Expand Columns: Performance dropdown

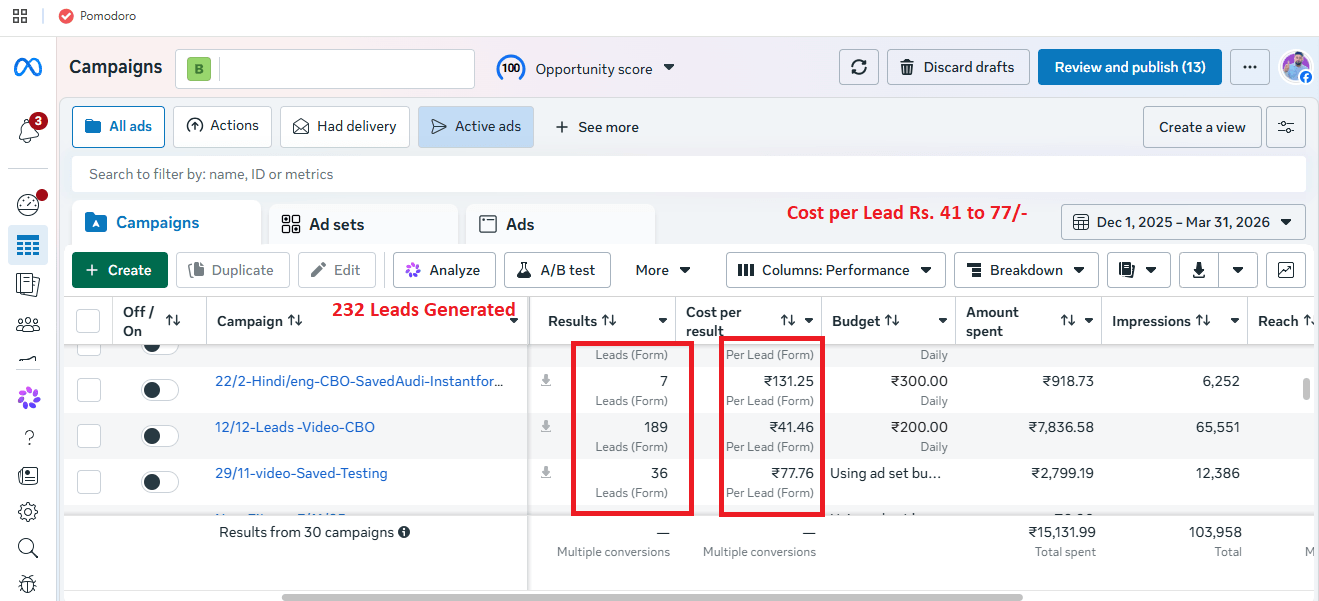tap(835, 270)
